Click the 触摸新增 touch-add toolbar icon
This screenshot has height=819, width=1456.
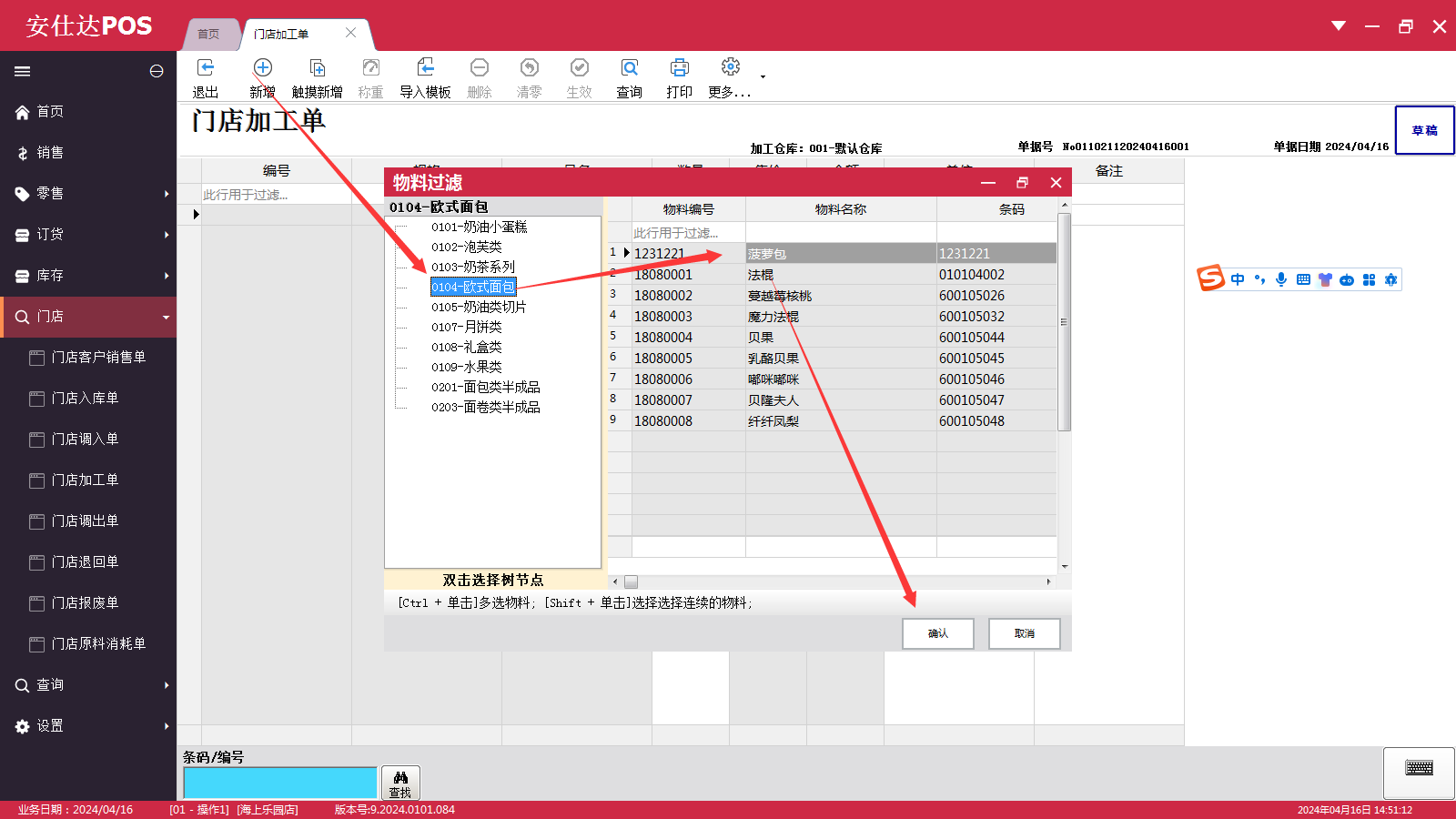point(318,68)
